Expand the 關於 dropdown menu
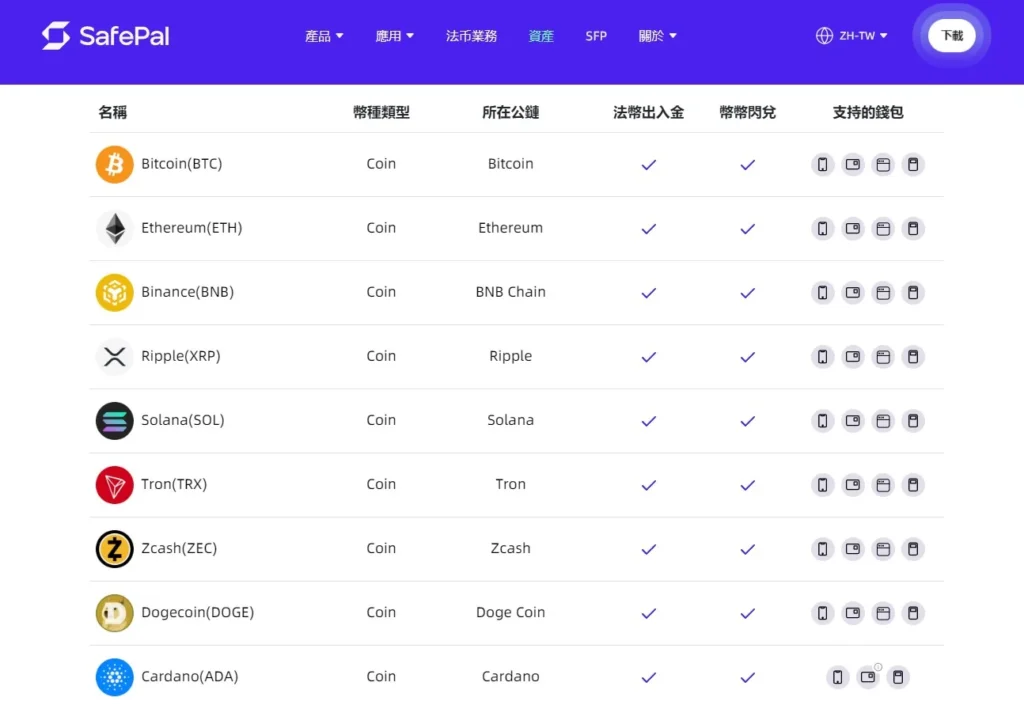Viewport: 1024px width, 705px height. [x=657, y=36]
